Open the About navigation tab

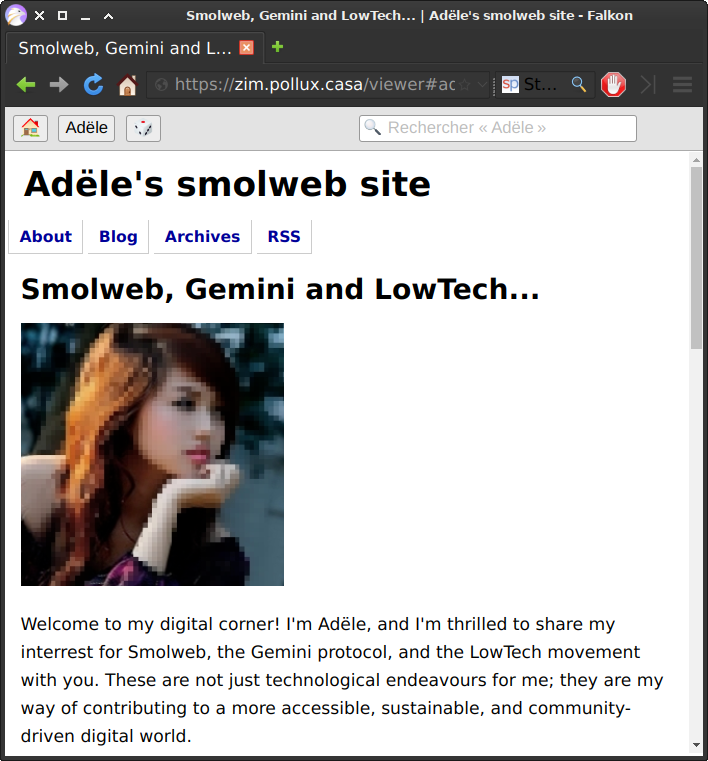point(46,236)
